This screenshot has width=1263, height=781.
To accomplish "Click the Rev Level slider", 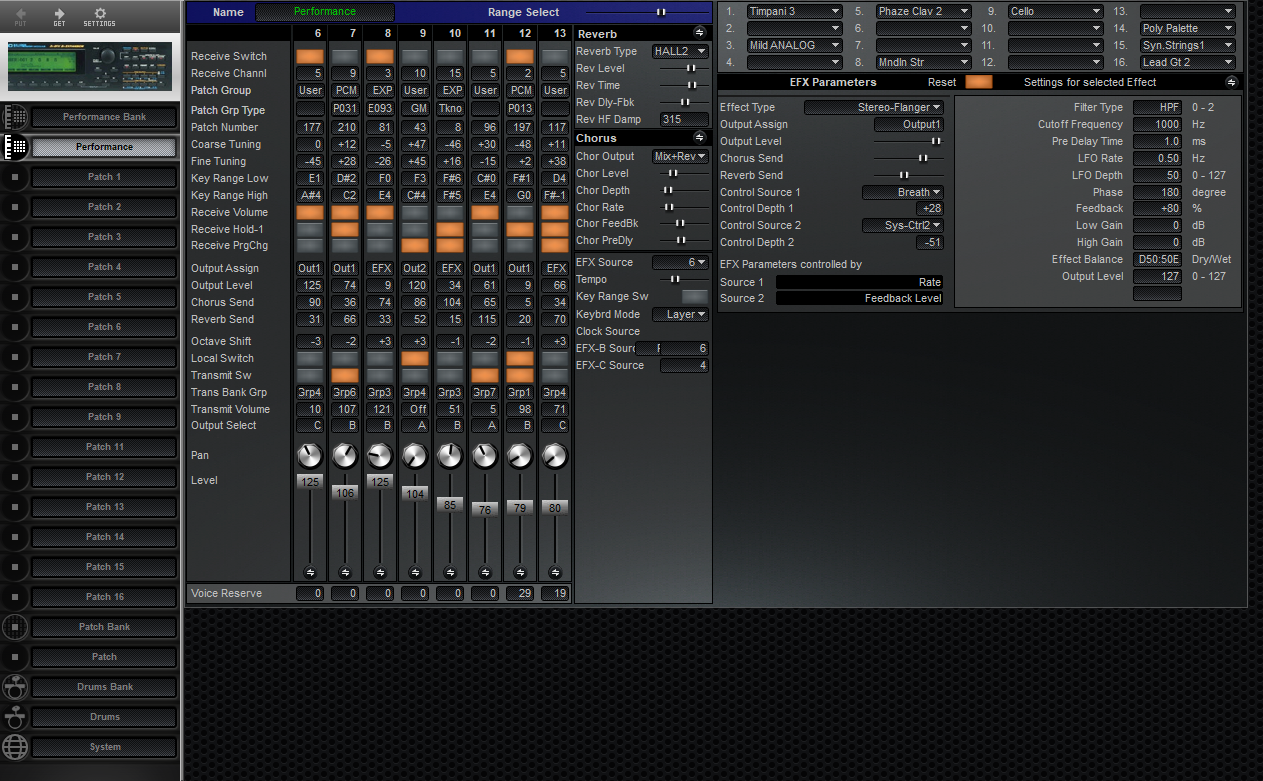I will pyautogui.click(x=685, y=68).
